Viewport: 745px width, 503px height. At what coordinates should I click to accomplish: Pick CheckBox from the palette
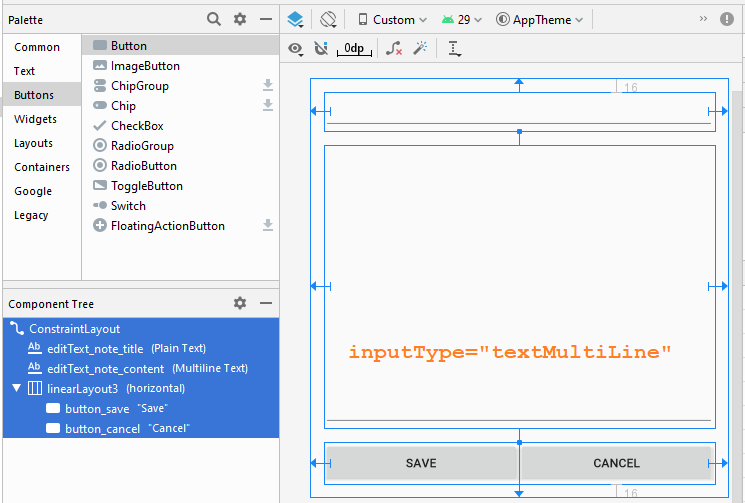coord(181,125)
